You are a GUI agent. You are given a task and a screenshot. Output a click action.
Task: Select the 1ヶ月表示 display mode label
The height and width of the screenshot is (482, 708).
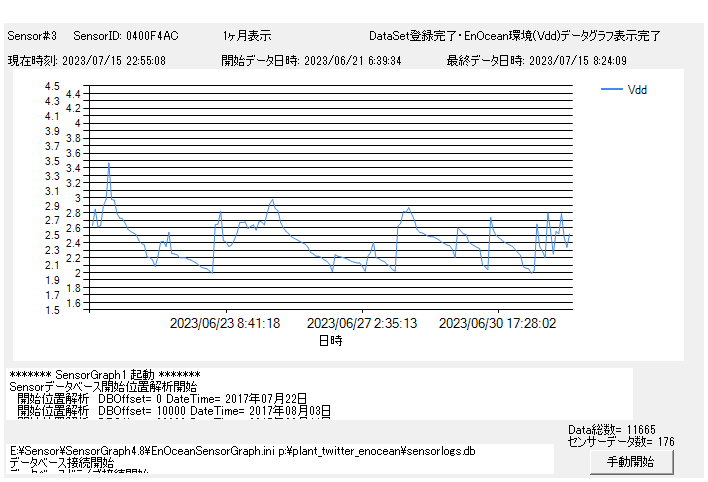[247, 36]
